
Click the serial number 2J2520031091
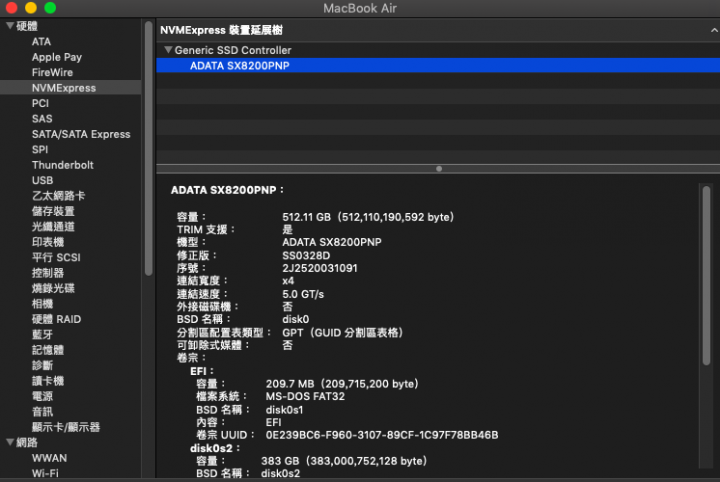pyautogui.click(x=320, y=268)
